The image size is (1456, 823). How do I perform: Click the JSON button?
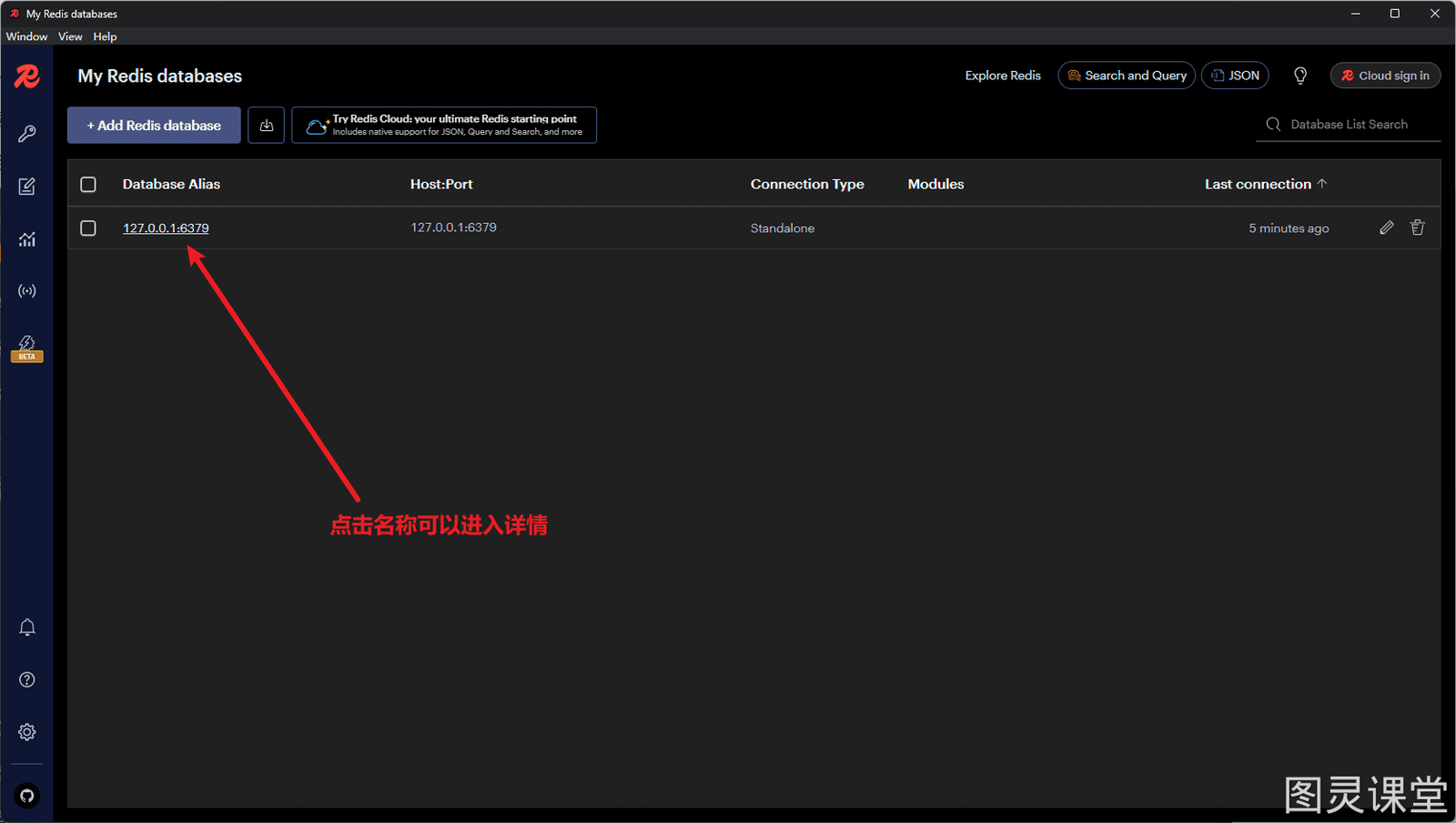coord(1235,76)
